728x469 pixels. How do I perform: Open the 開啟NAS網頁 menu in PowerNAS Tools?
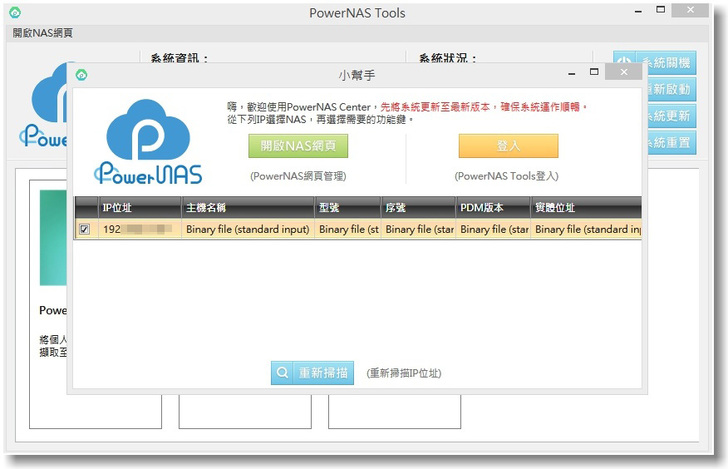point(42,33)
